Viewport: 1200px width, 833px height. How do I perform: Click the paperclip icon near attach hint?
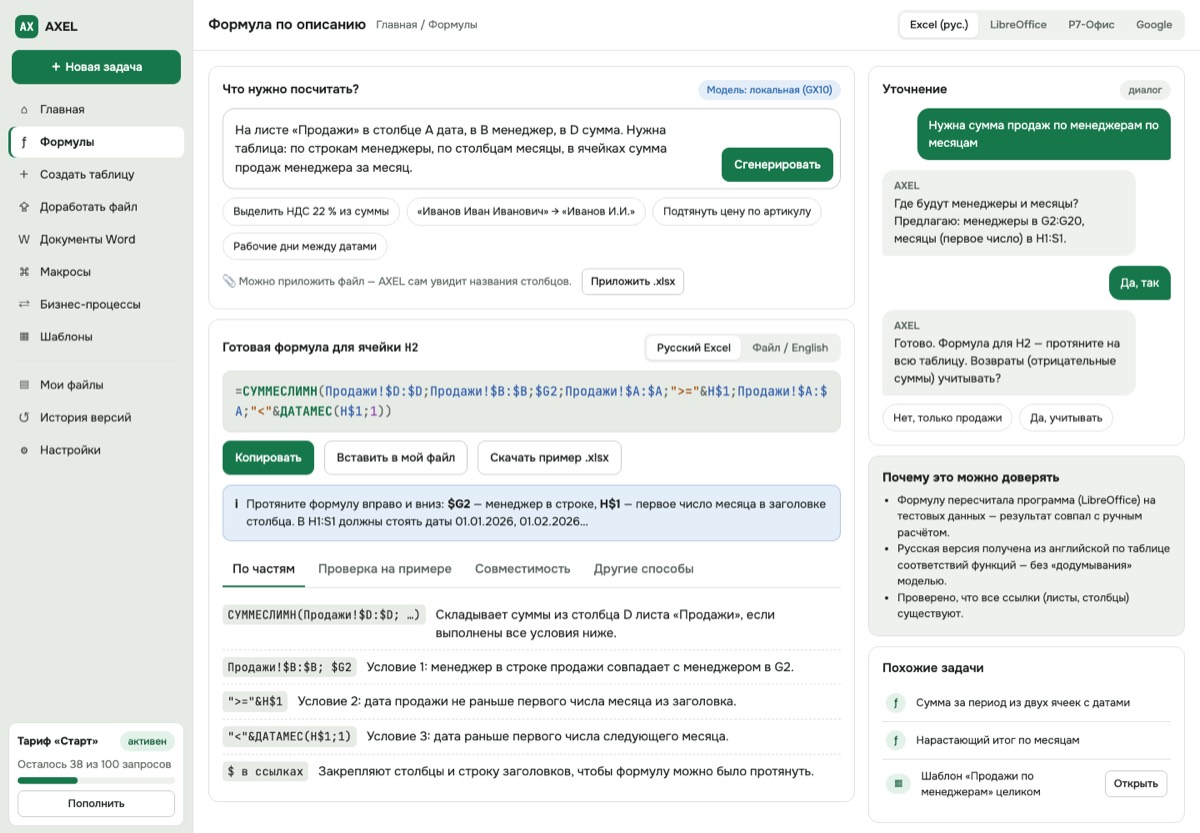229,281
